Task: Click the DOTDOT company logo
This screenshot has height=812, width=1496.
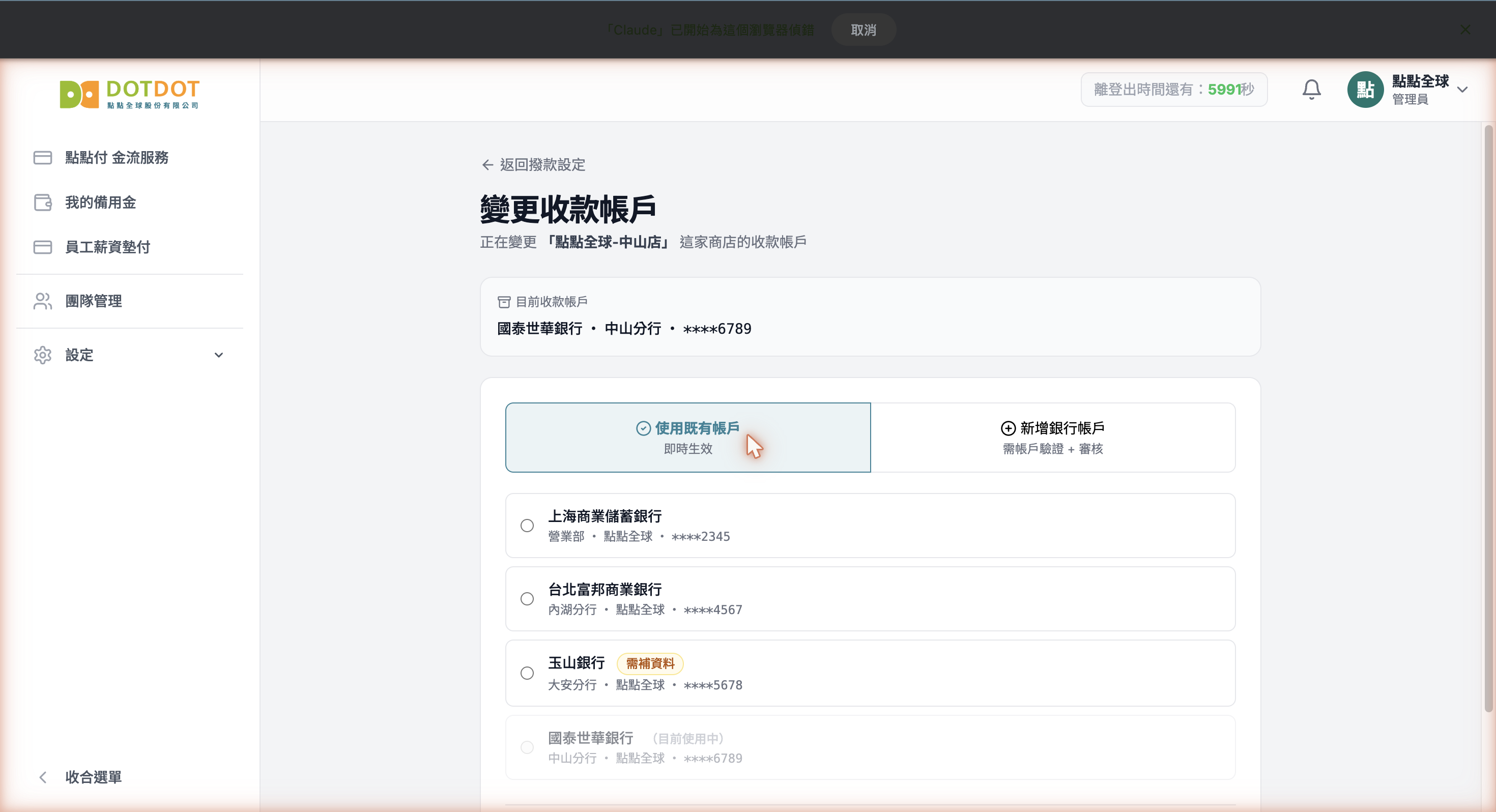Action: [130, 94]
